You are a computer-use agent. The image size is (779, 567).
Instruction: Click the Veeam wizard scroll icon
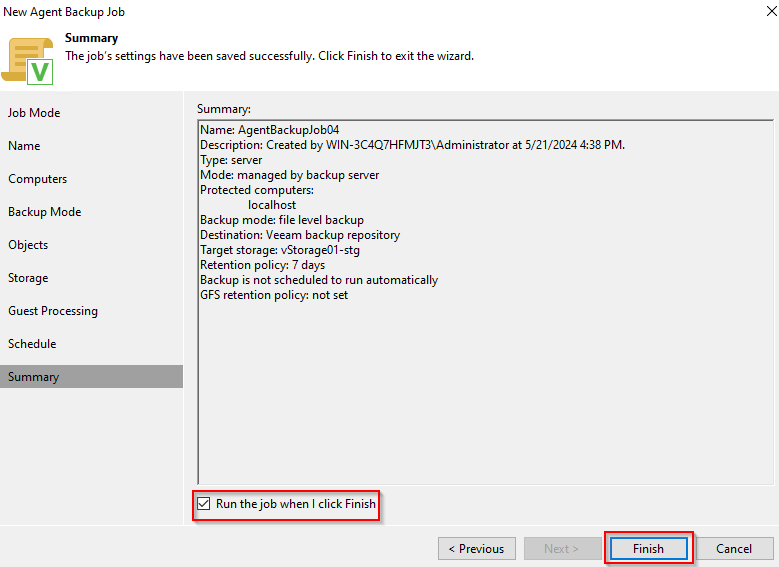pos(28,59)
